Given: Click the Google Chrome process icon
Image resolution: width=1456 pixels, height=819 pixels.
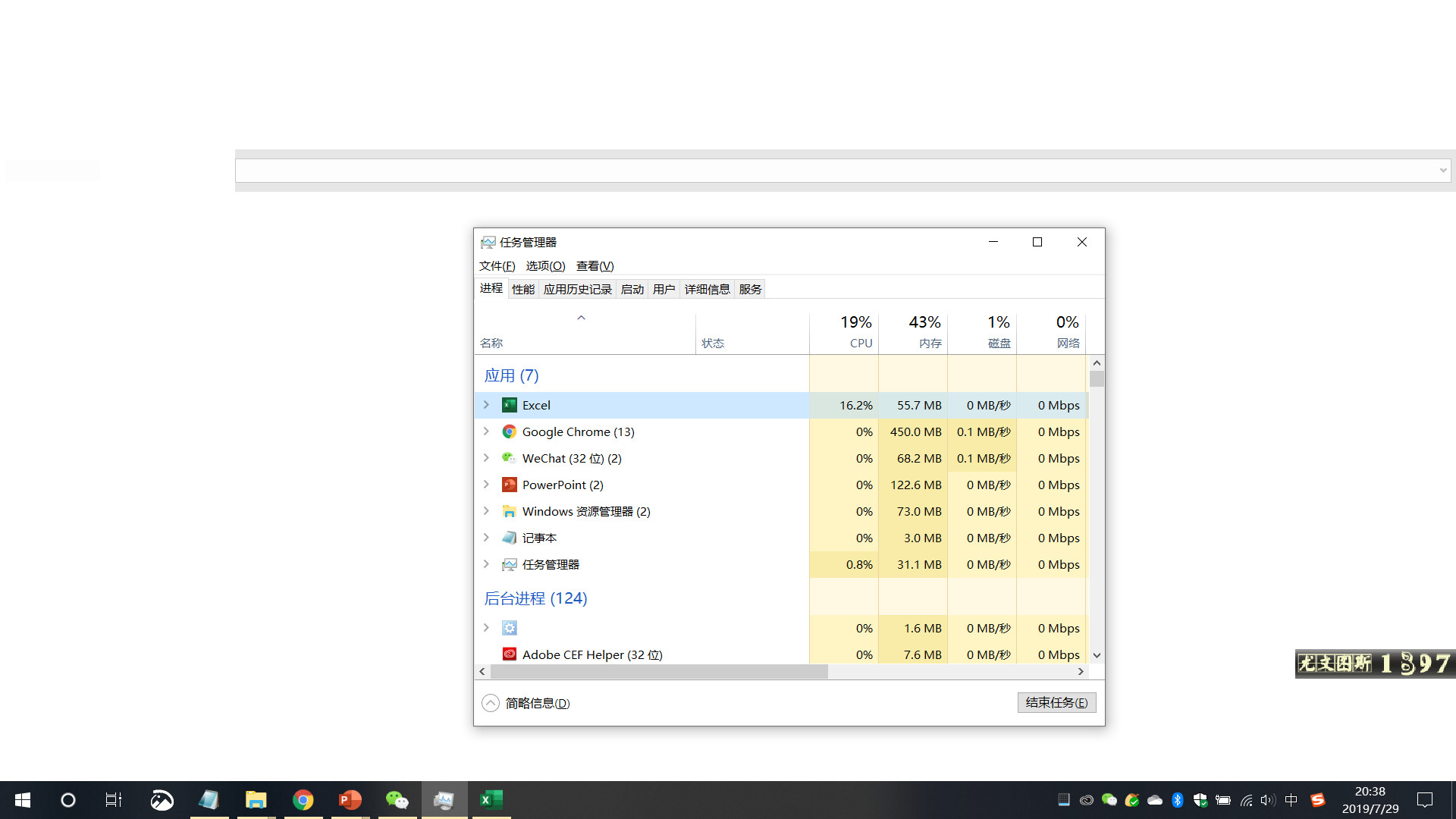Looking at the screenshot, I should (510, 431).
